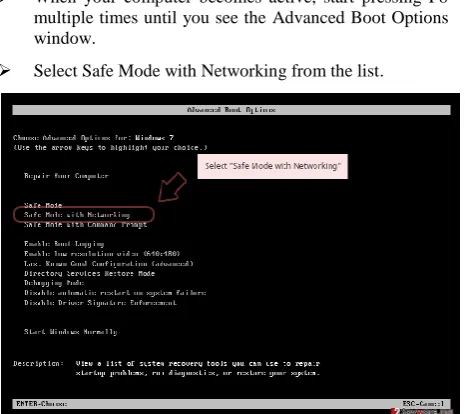Click the word 'window.' in the instructions above
This screenshot has width=465, height=414.
(x=65, y=38)
